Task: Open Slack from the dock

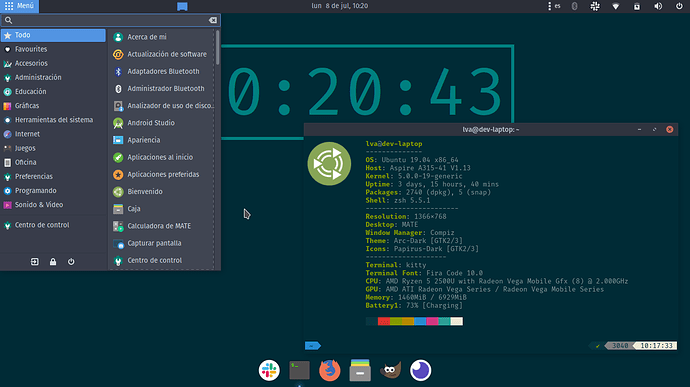Action: coord(269,370)
